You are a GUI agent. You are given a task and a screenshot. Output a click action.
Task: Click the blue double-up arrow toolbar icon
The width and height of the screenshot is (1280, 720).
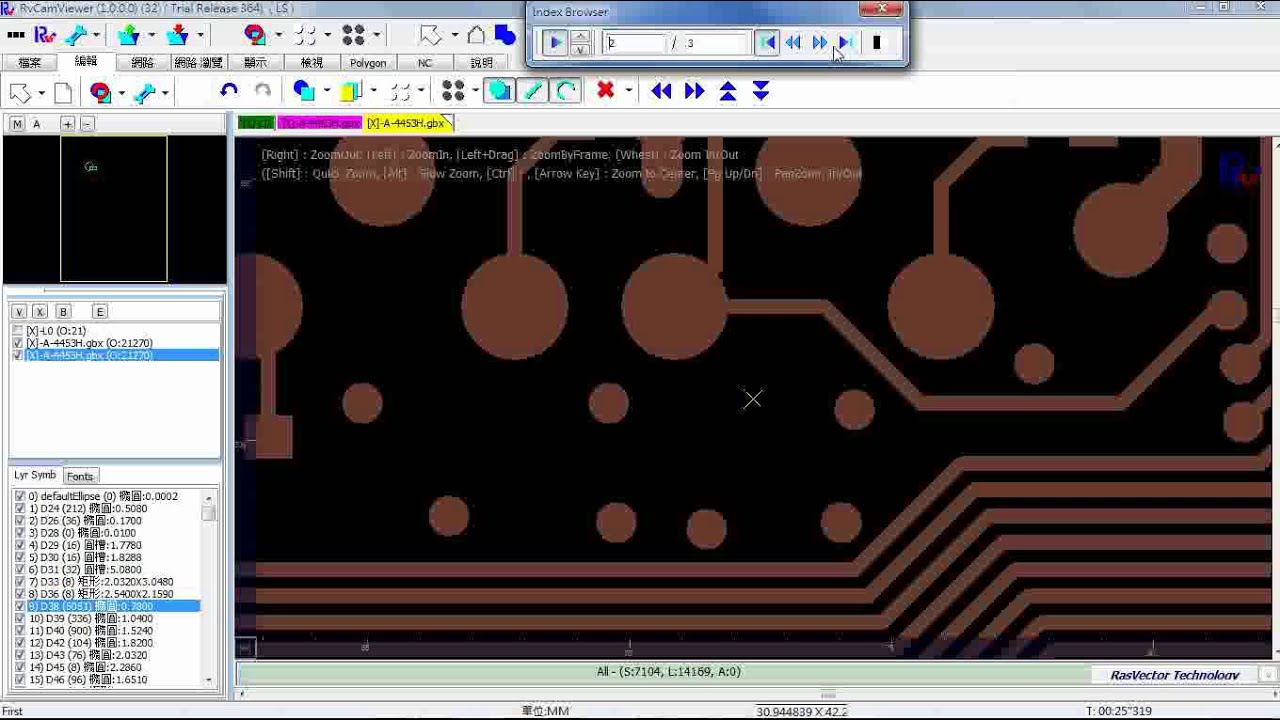728,91
